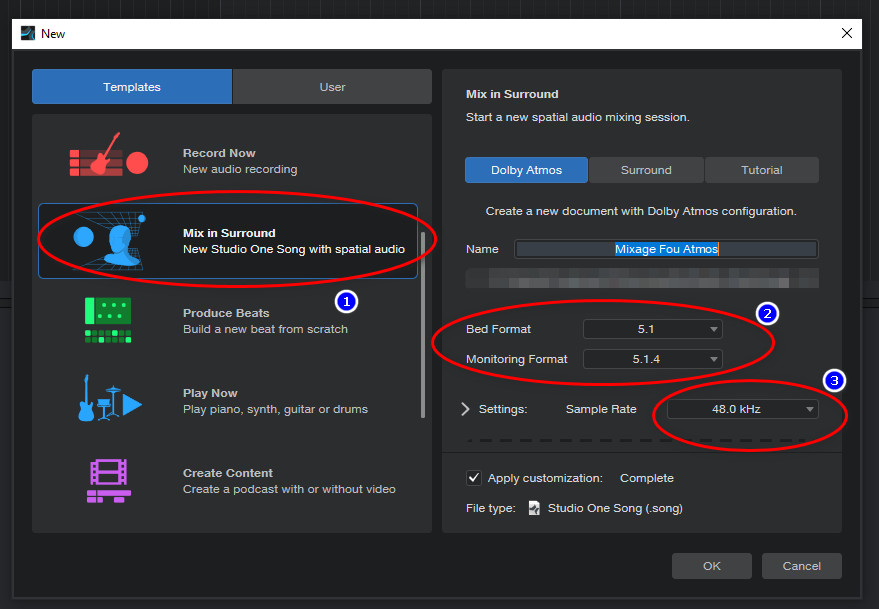The height and width of the screenshot is (609, 879).
Task: Open the Bed Format dropdown
Action: [x=653, y=329]
